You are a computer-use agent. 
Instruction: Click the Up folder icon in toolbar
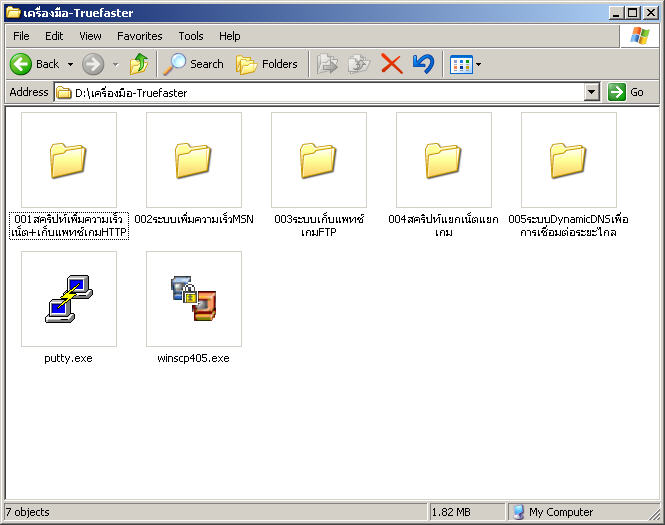pyautogui.click(x=139, y=64)
